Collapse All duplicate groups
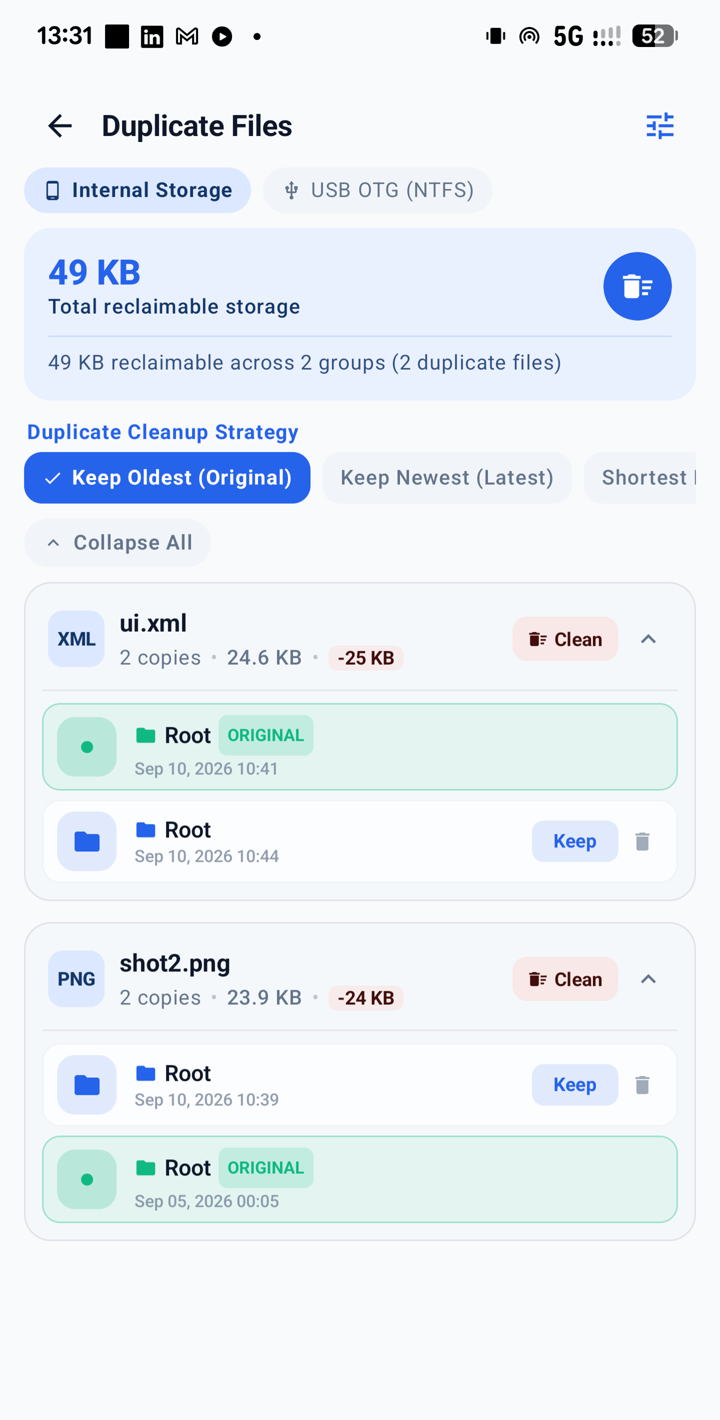Viewport: 720px width, 1420px height. coord(118,543)
